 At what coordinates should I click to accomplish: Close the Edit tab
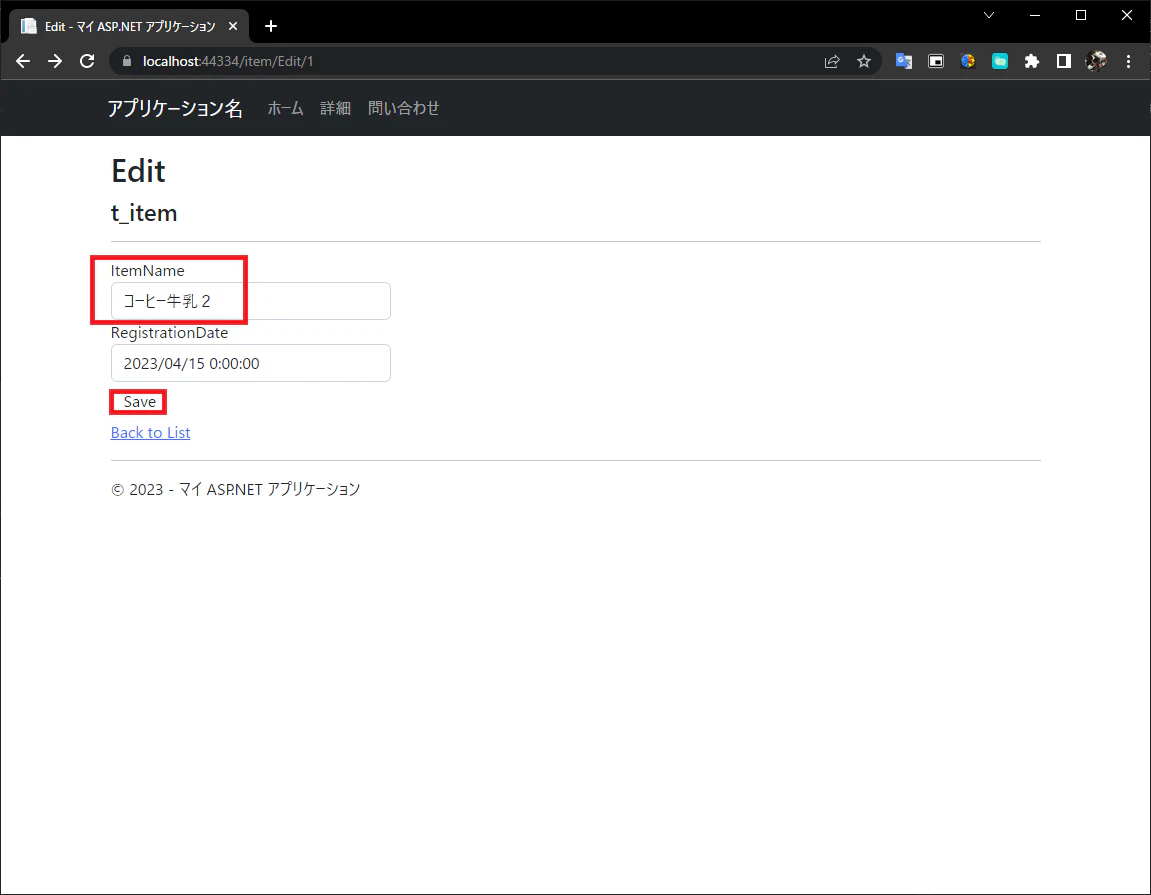pyautogui.click(x=233, y=26)
